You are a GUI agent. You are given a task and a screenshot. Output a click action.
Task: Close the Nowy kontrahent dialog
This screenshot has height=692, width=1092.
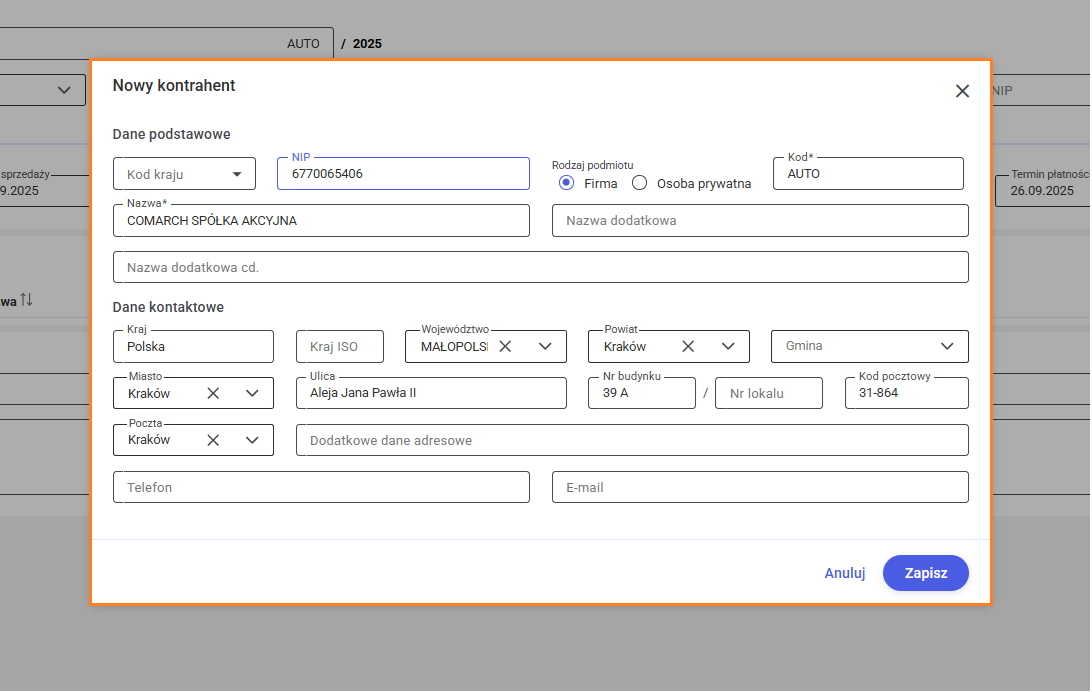[962, 91]
